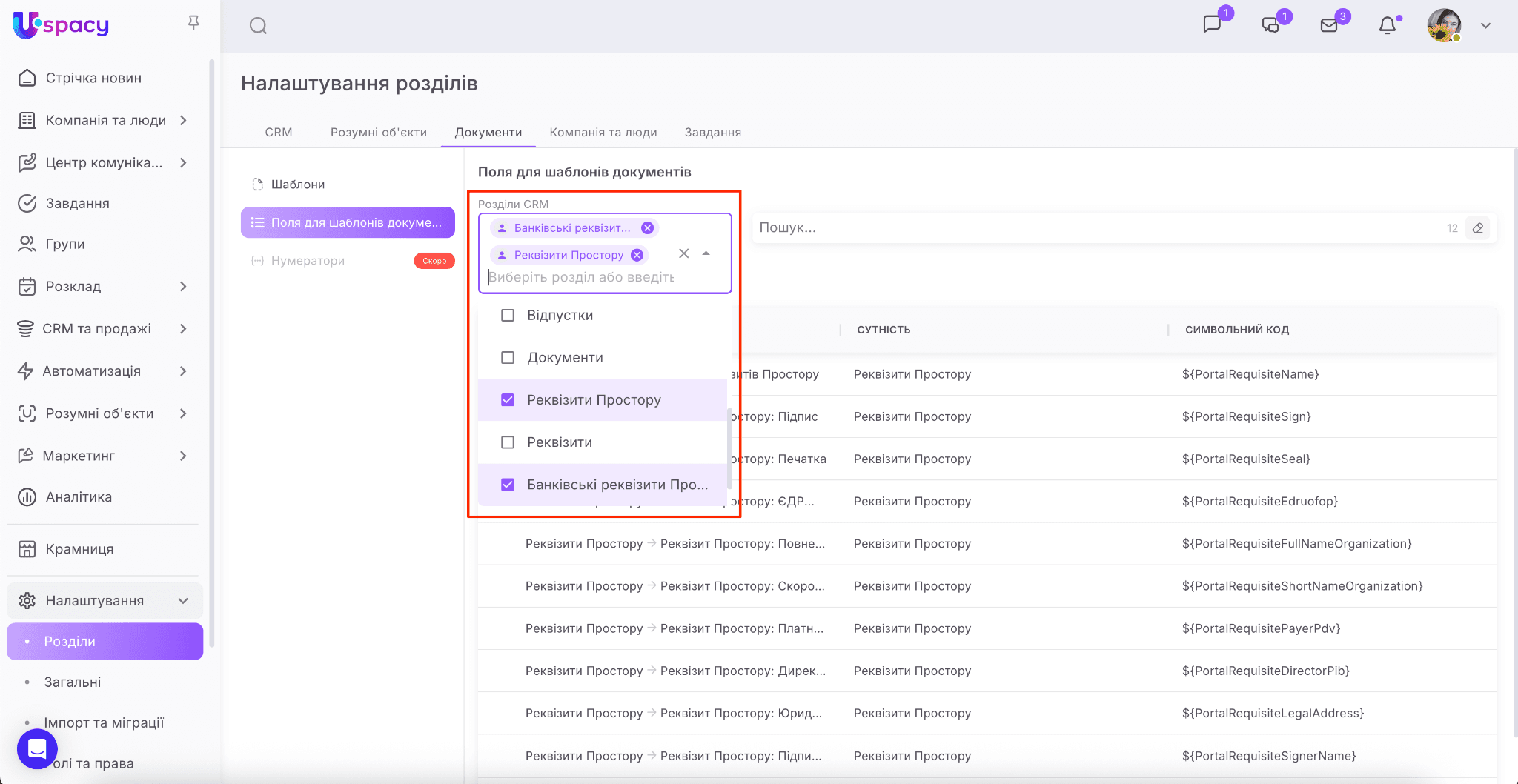
Task: Open the Шаблони section
Action: [297, 185]
